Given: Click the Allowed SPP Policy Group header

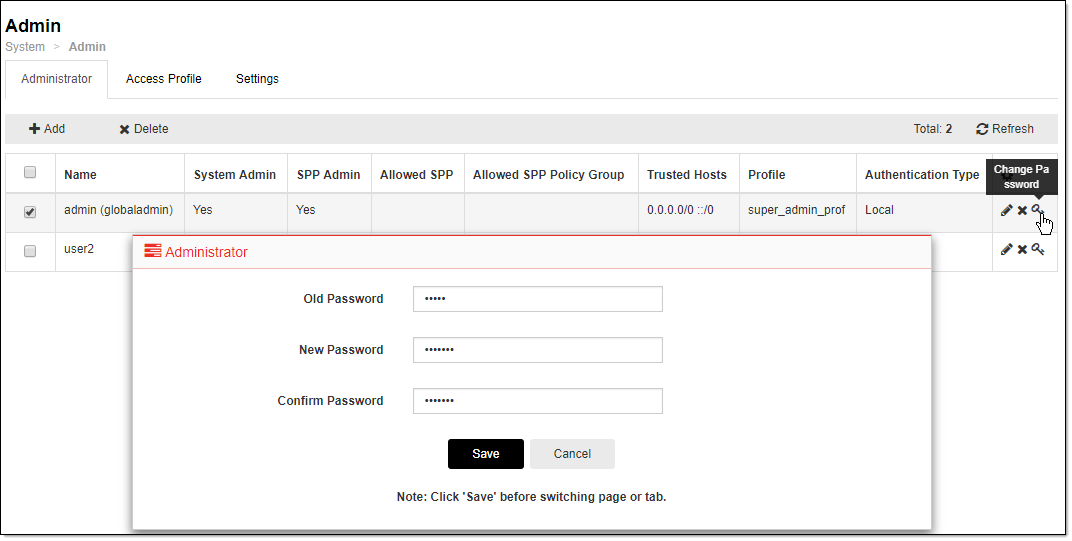Looking at the screenshot, I should (548, 174).
